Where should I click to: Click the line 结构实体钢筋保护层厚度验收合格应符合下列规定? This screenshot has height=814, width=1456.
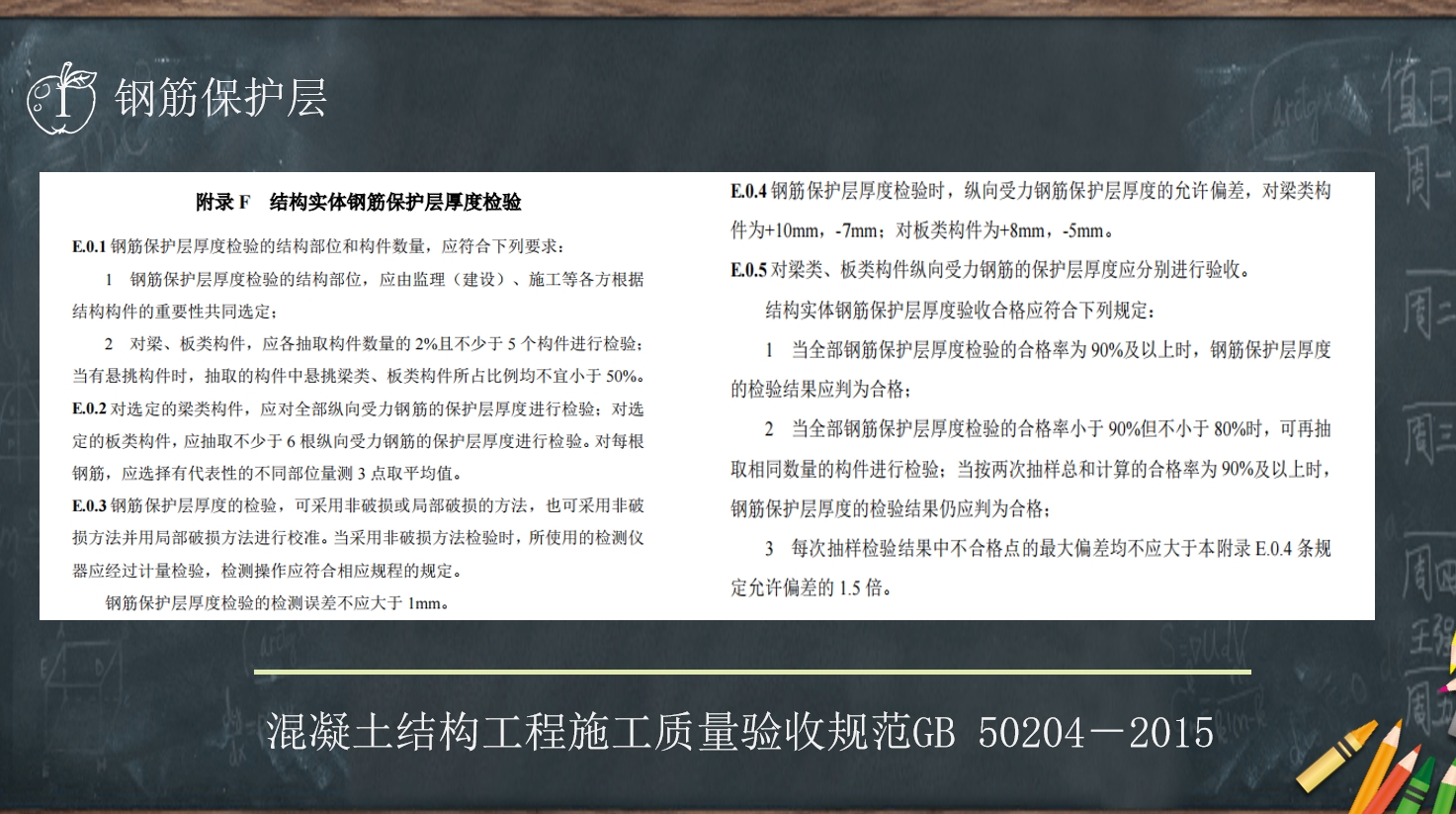click(x=961, y=310)
